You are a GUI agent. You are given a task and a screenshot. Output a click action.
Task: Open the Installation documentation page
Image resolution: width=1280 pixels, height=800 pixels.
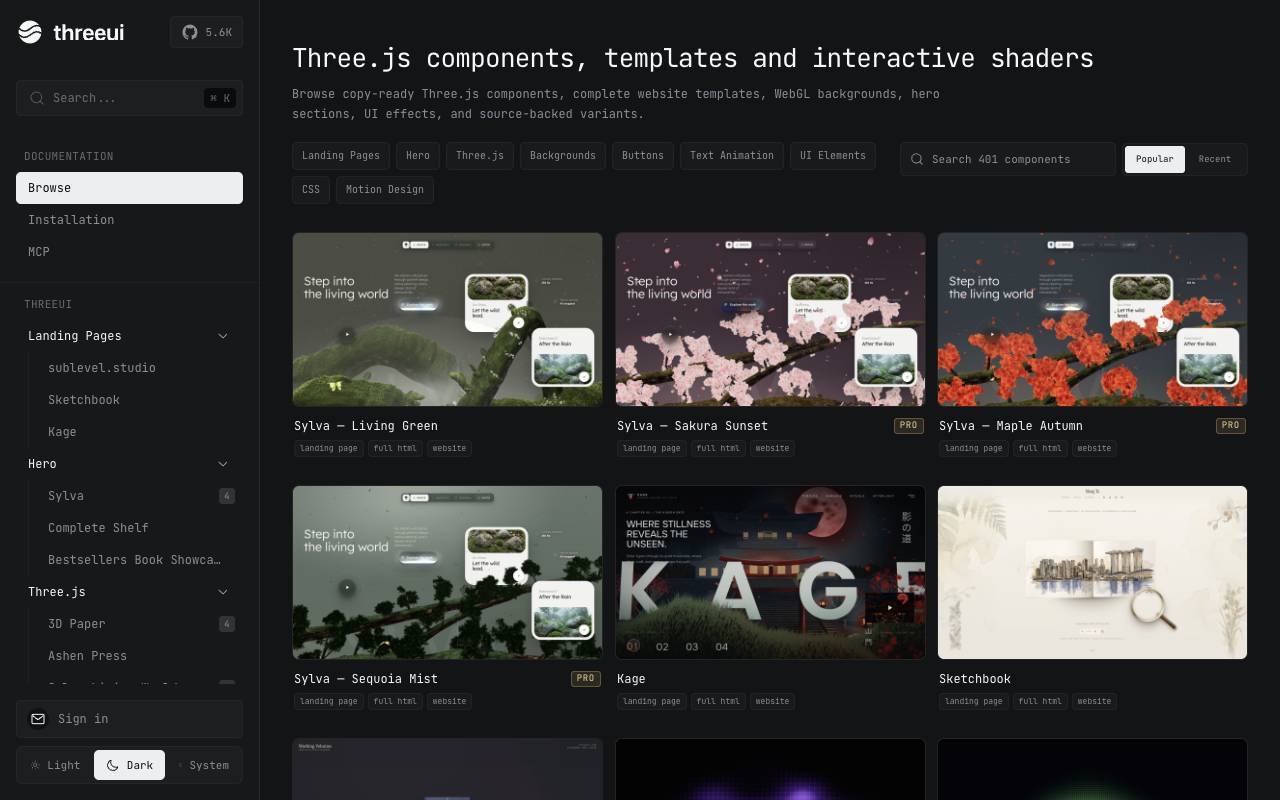(x=129, y=220)
